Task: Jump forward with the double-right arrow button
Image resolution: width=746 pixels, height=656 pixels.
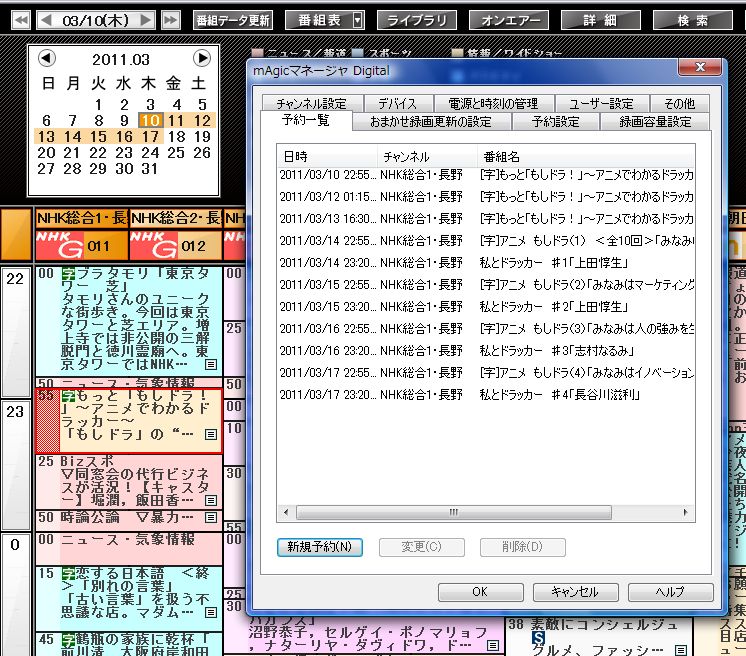Action: coord(171,20)
